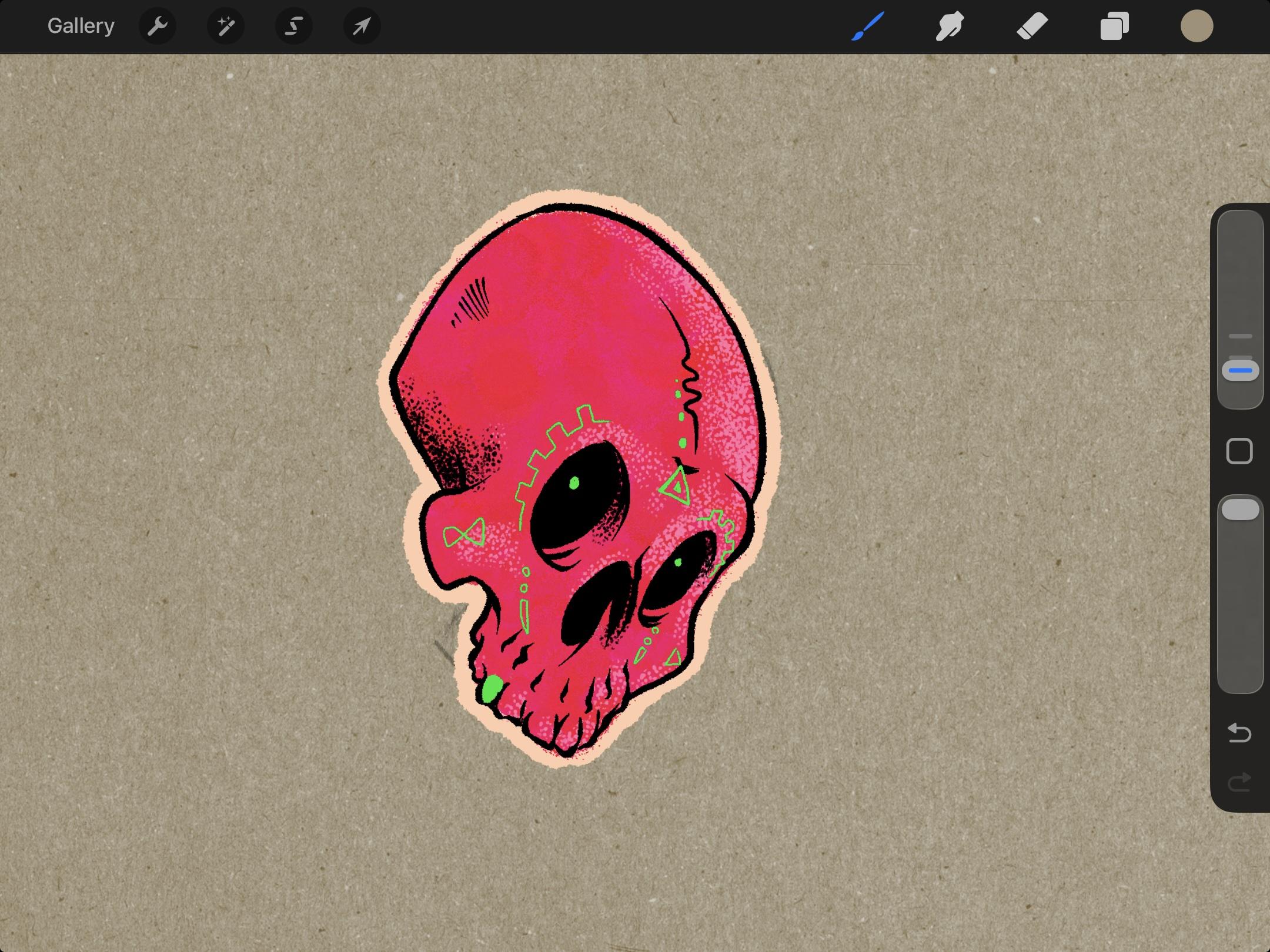Redo the last undone action
The width and height of the screenshot is (1270, 952).
pos(1239,782)
